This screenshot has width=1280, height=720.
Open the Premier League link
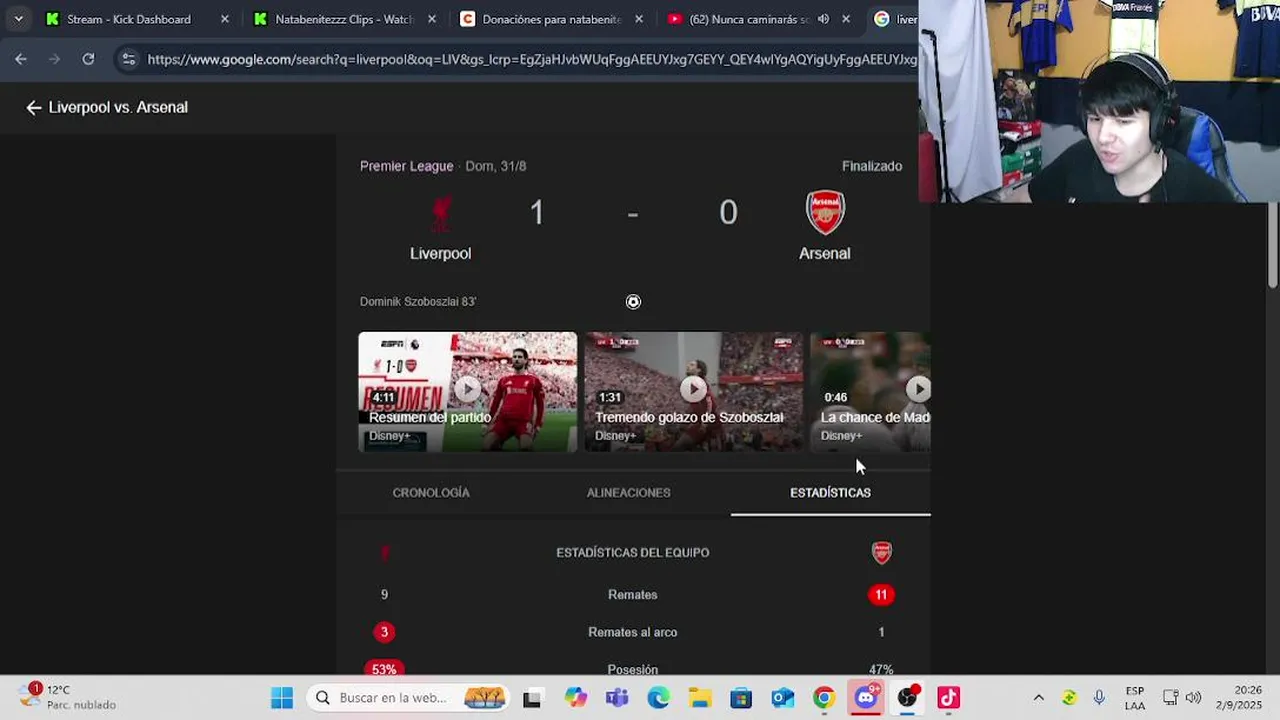pyautogui.click(x=406, y=166)
